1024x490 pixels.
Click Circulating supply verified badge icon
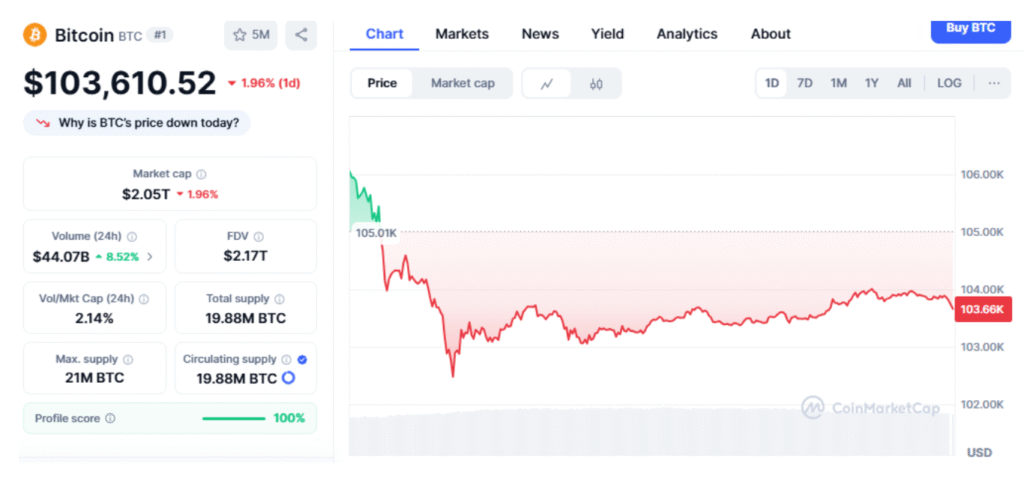tap(302, 359)
